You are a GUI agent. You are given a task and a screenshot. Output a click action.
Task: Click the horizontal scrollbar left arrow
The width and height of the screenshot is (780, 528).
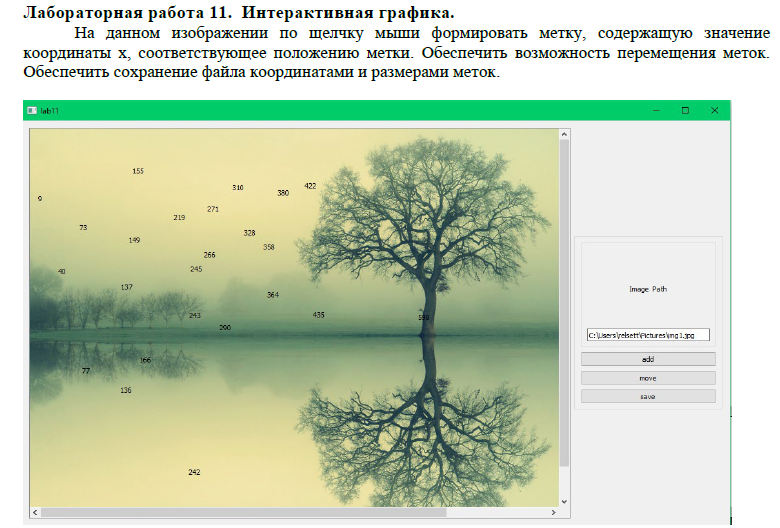click(35, 513)
